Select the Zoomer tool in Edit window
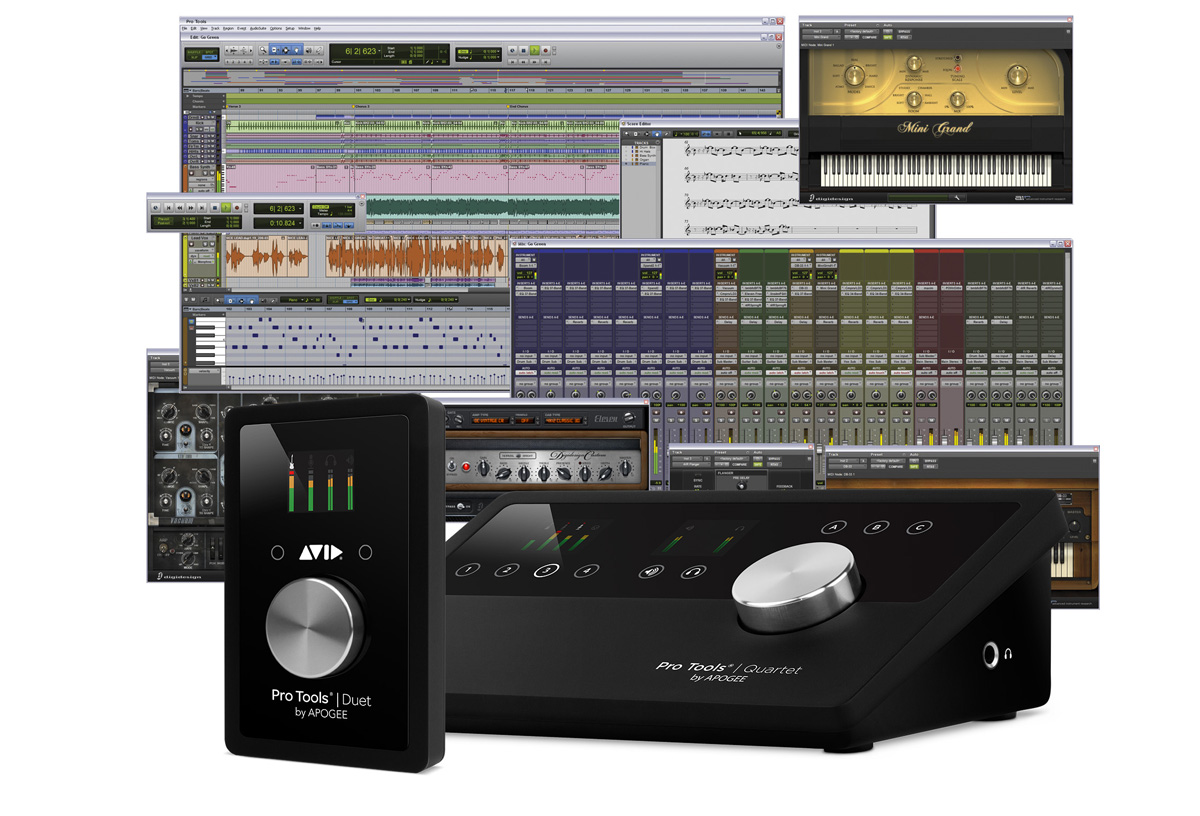This screenshot has width=1200, height=816. [263, 50]
